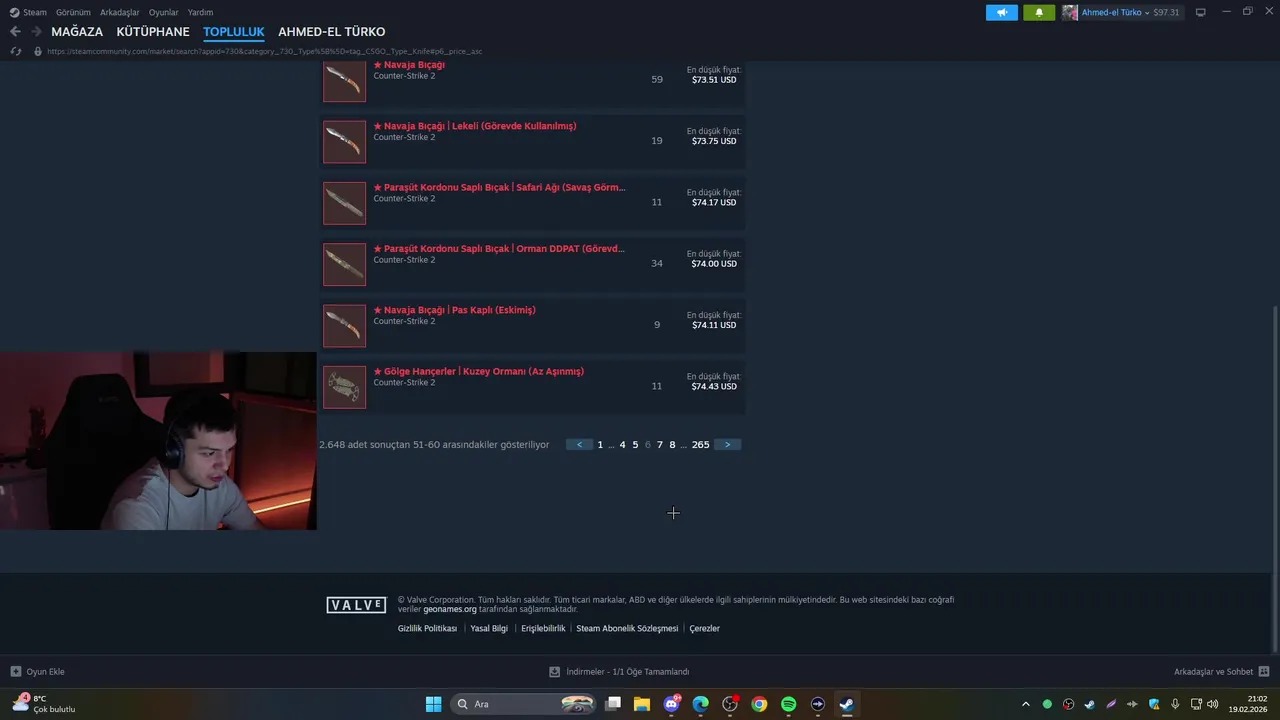
Task: Open Microsoft Edge from taskbar
Action: coord(701,704)
